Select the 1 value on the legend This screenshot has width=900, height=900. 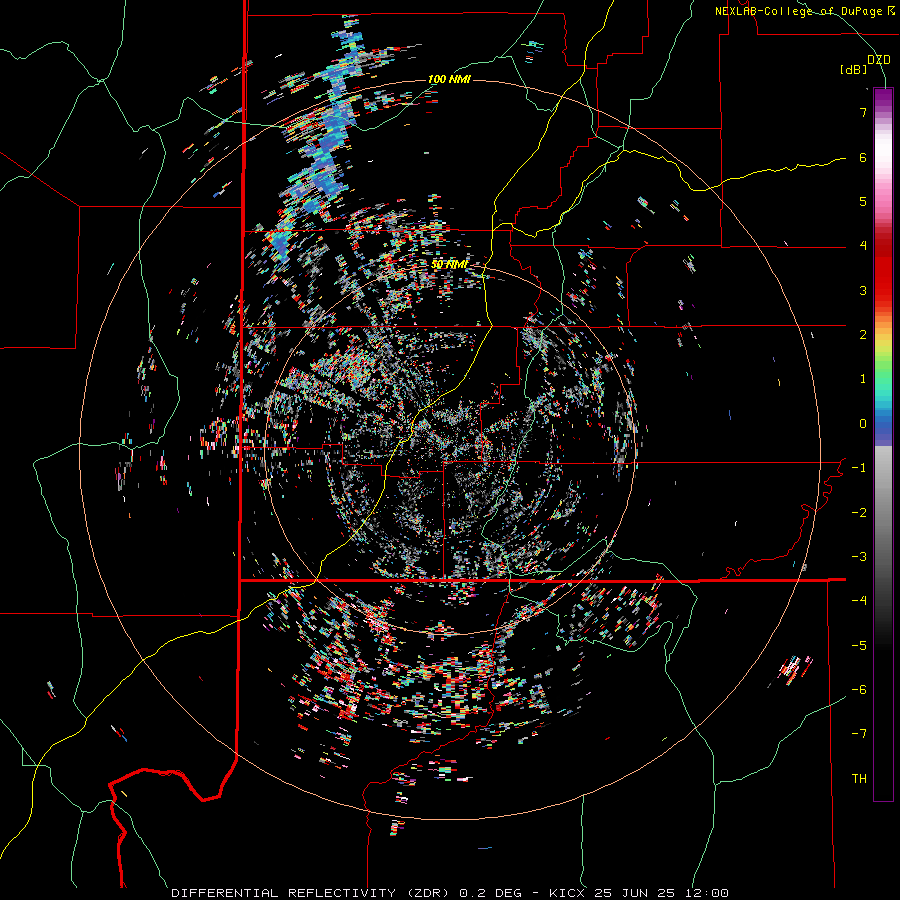tap(863, 379)
